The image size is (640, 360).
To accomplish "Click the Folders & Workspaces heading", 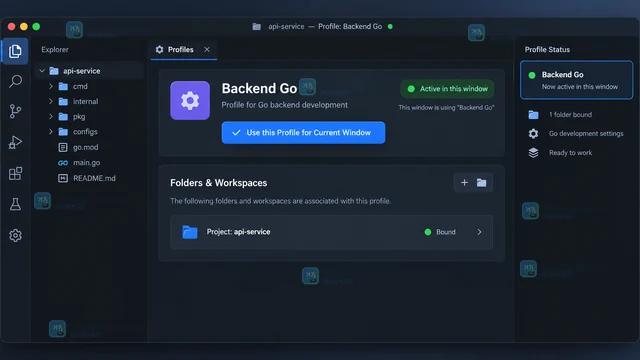I will click(218, 183).
